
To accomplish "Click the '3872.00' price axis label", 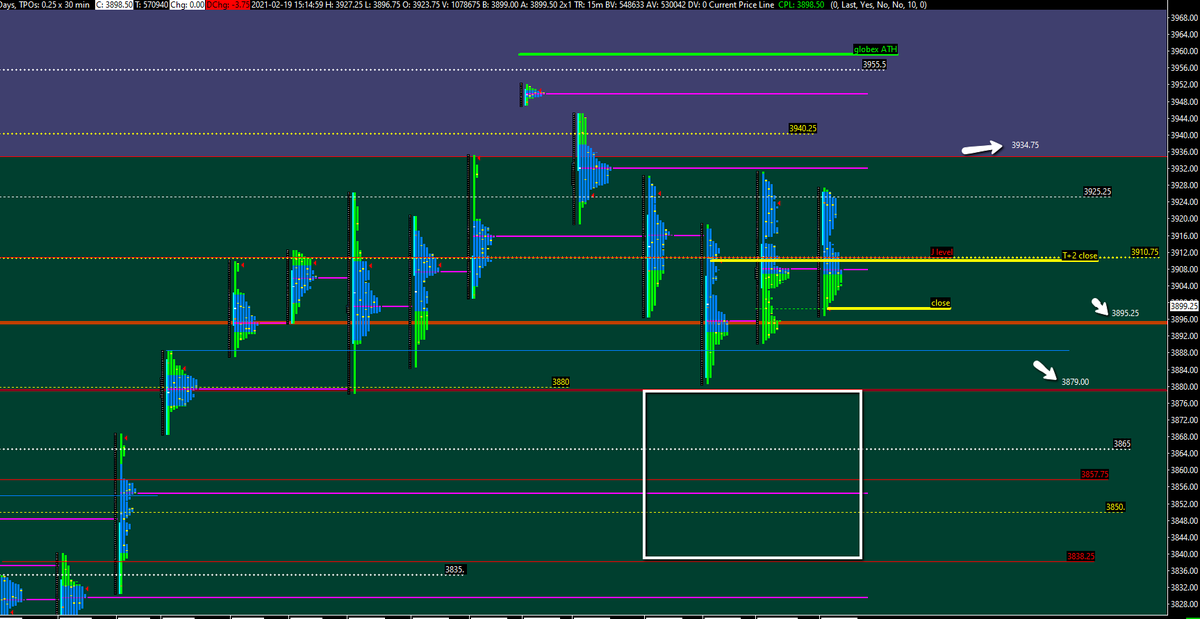I will (x=1184, y=419).
